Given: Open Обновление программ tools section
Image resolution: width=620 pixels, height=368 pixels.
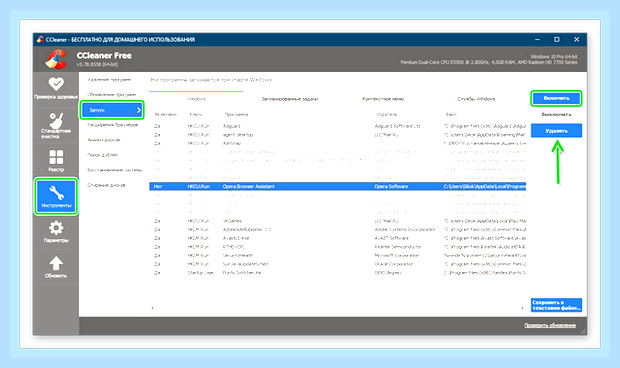Looking at the screenshot, I should [x=112, y=95].
